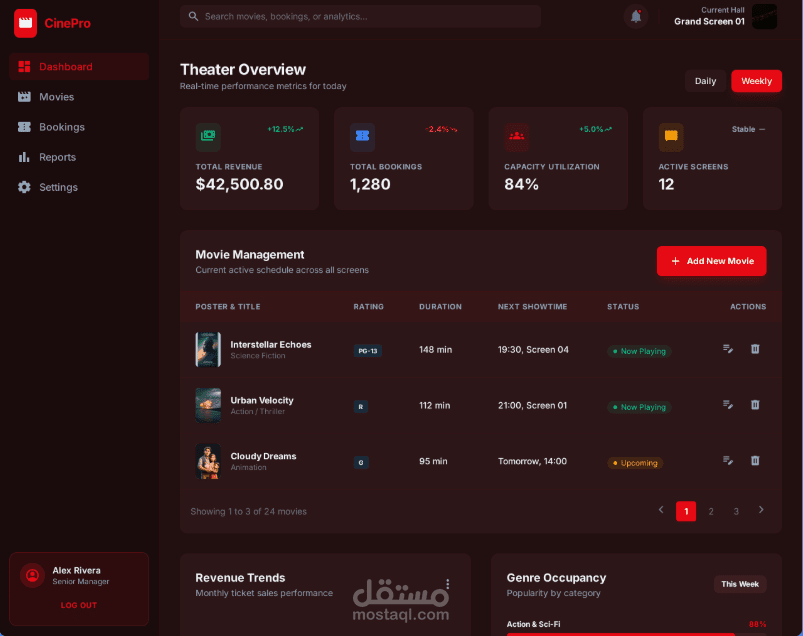Click the Upcoming status badge

point(635,463)
